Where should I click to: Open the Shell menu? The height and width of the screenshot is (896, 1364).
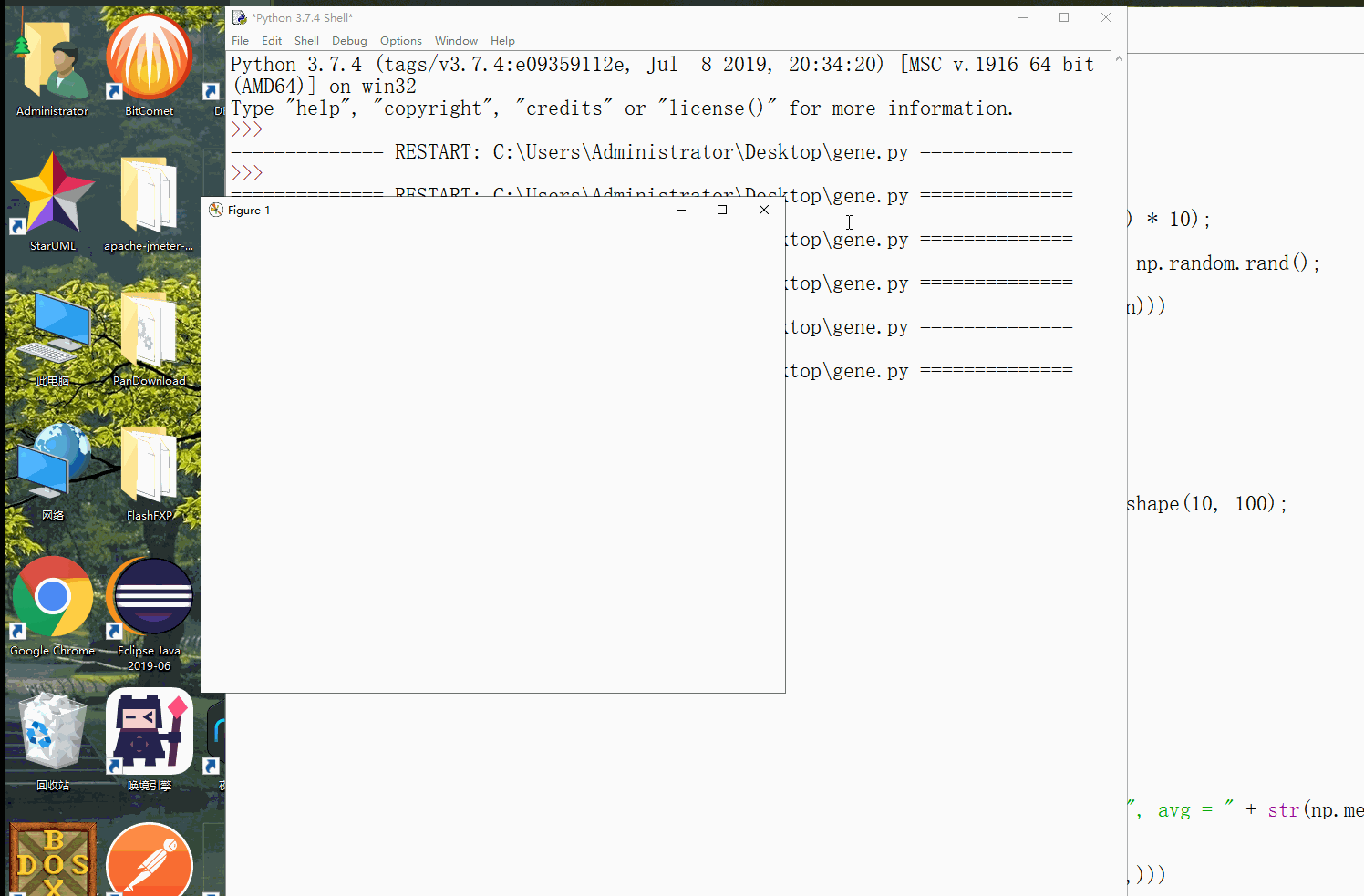306,40
